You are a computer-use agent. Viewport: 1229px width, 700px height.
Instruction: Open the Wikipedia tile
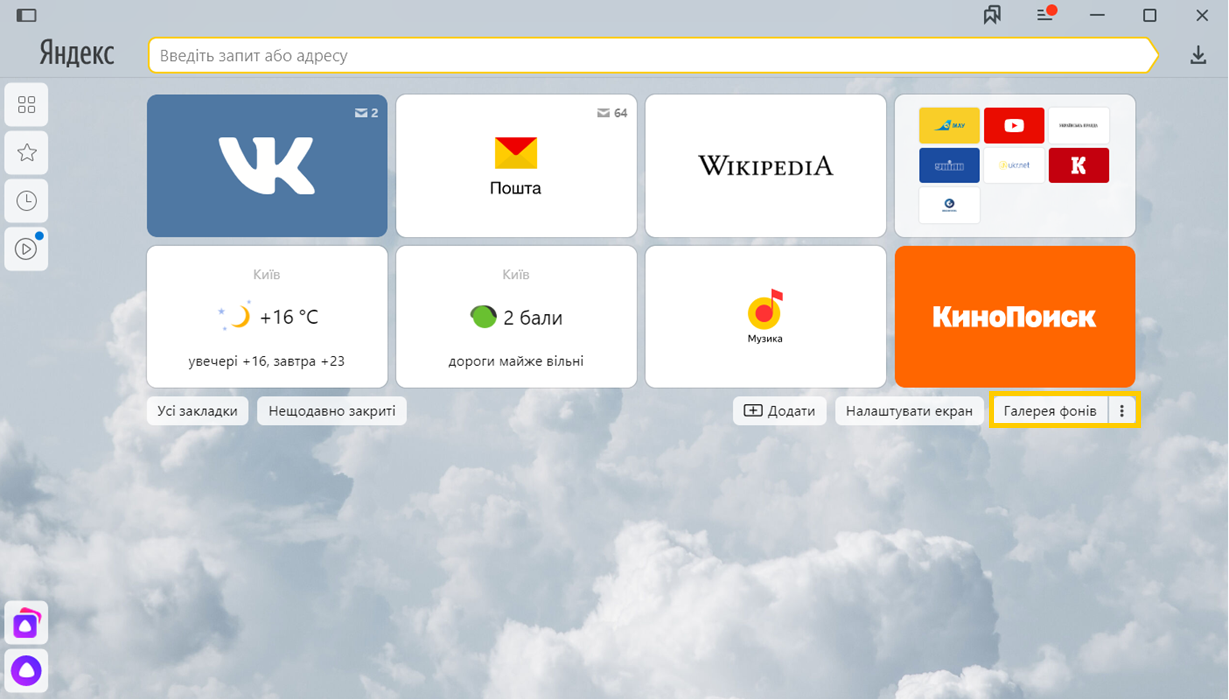tap(766, 166)
